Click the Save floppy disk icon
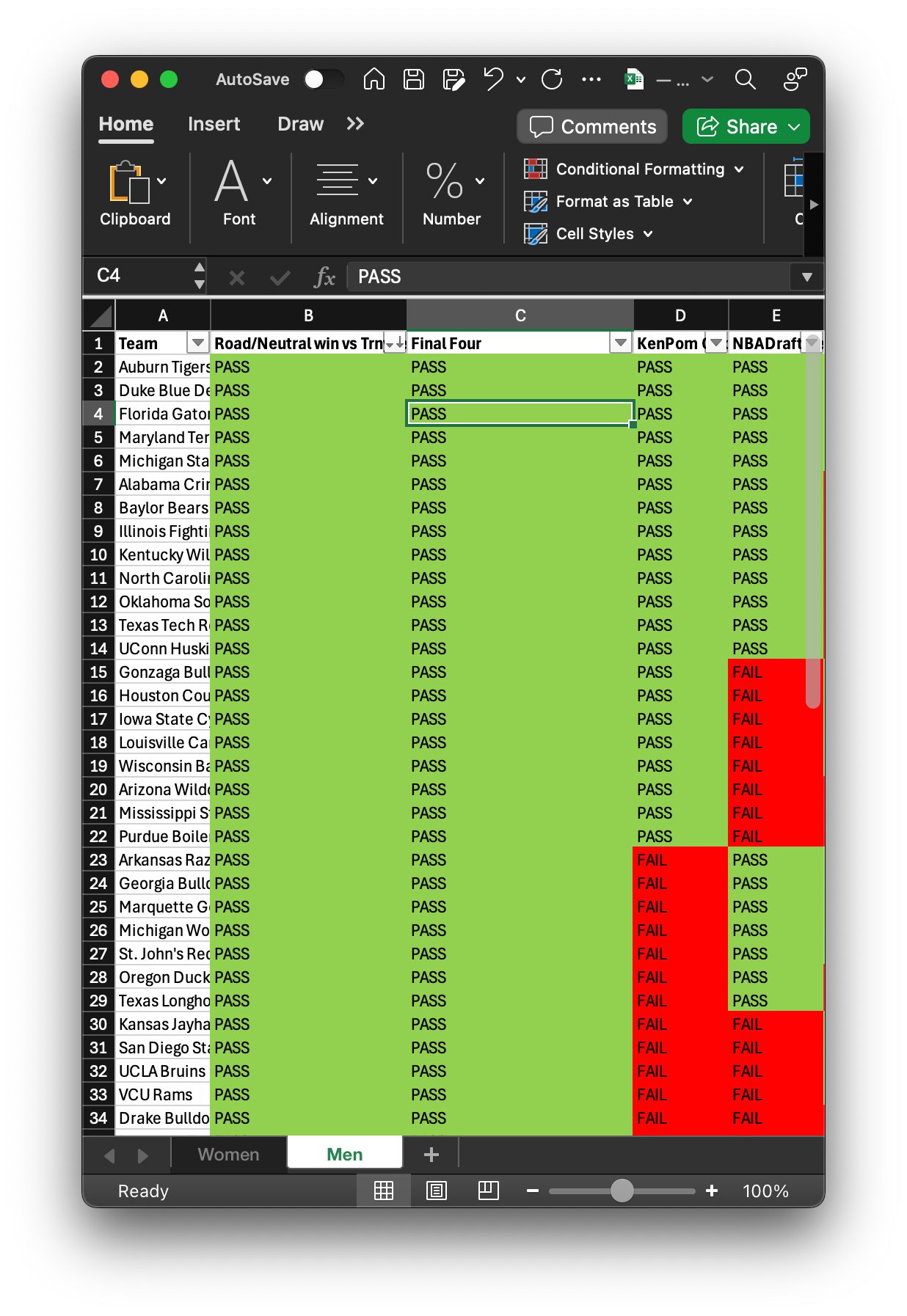The width and height of the screenshot is (907, 1316). (414, 79)
